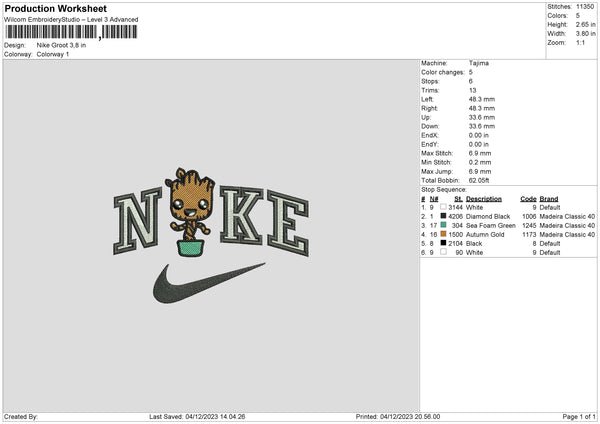Click the 'Last Saved: 04/12/2023' footer text
Image resolution: width=600 pixels, height=424 pixels.
pyautogui.click(x=183, y=416)
